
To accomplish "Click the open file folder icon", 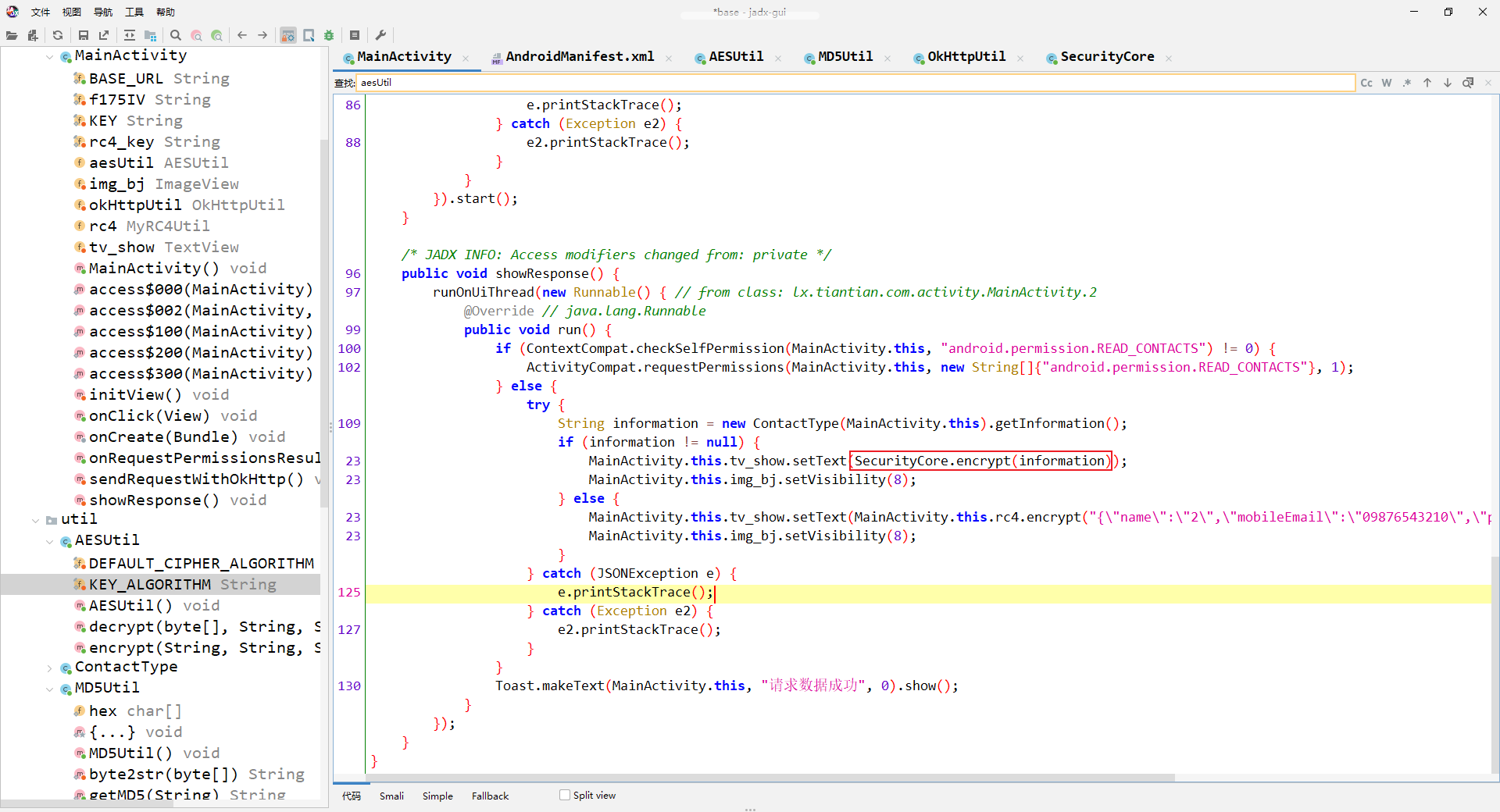I will pyautogui.click(x=12, y=35).
